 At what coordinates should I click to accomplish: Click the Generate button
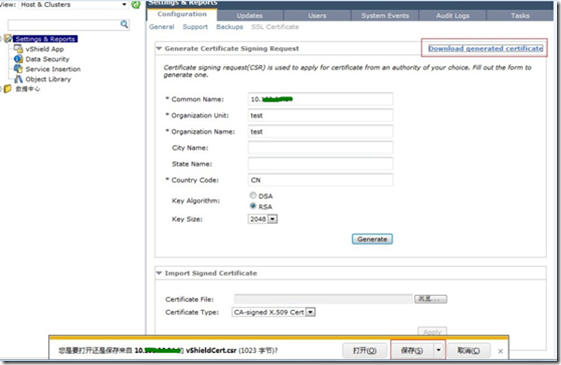coord(372,239)
